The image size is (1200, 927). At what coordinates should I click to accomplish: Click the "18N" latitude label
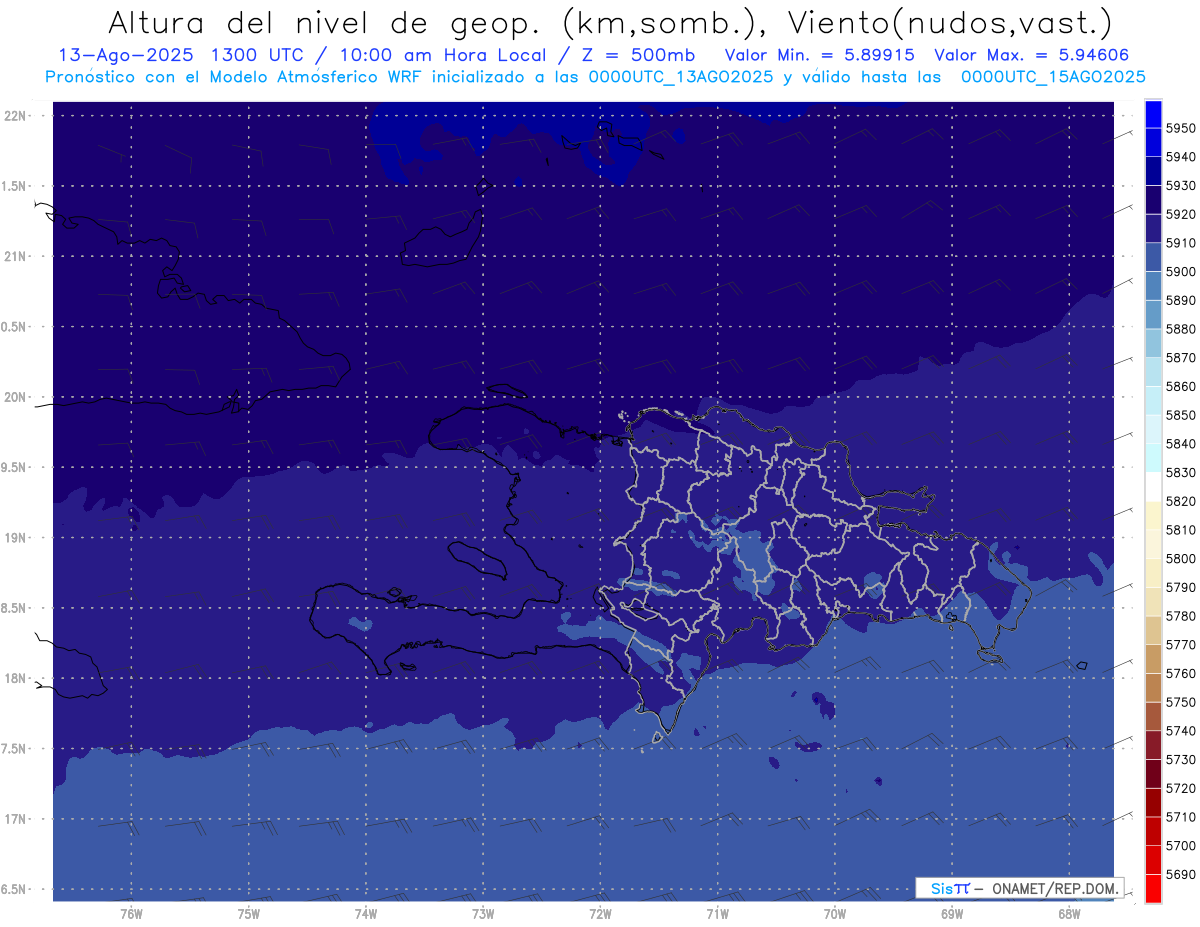click(16, 678)
